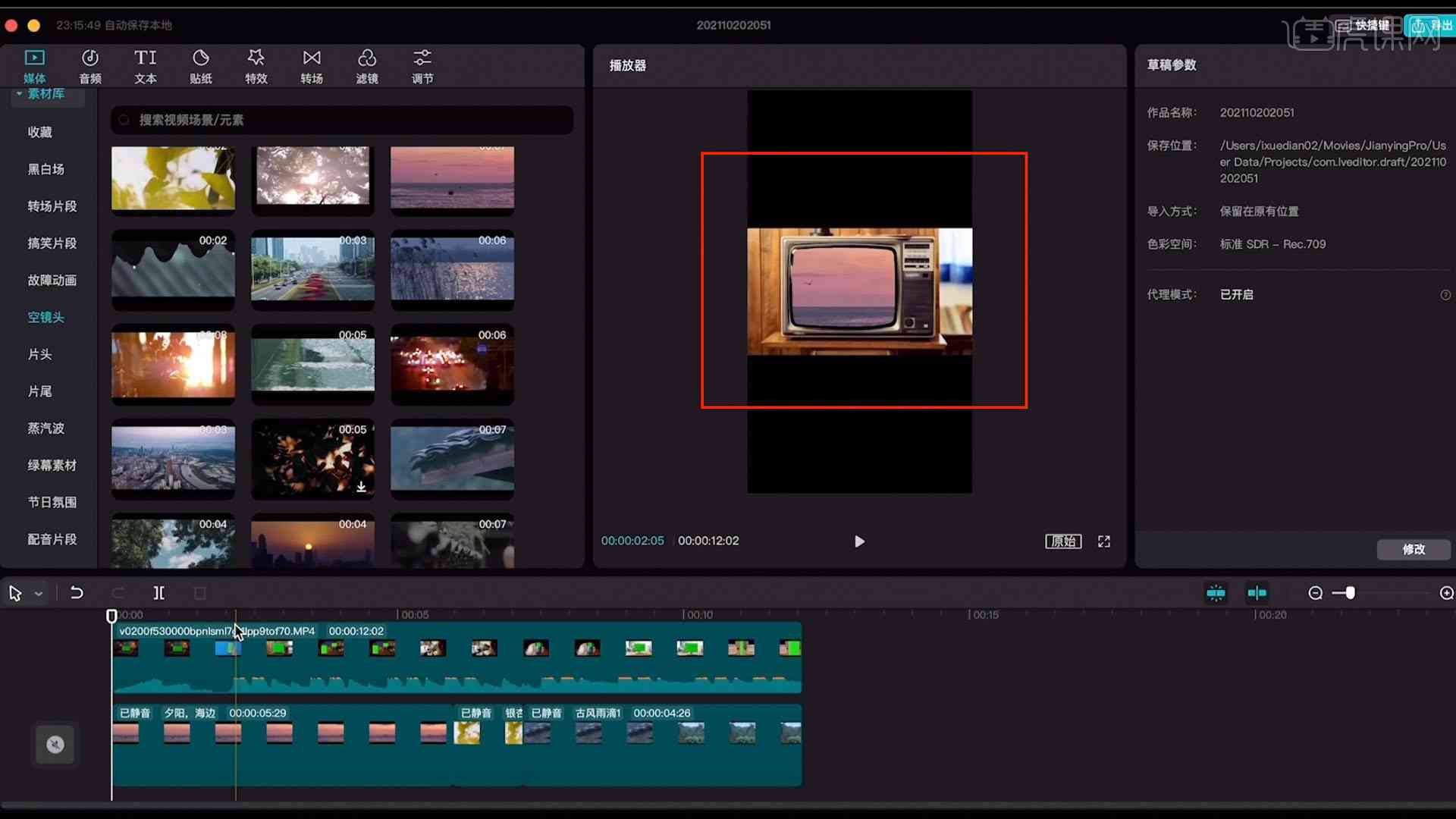Click the 修改 modify button
This screenshot has width=1456, height=819.
pyautogui.click(x=1414, y=549)
